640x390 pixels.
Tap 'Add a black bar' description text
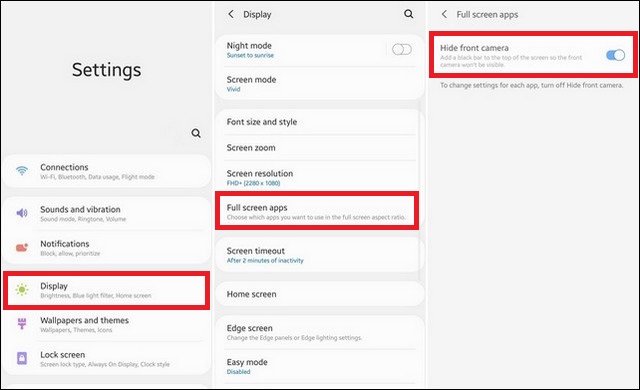tap(511, 61)
